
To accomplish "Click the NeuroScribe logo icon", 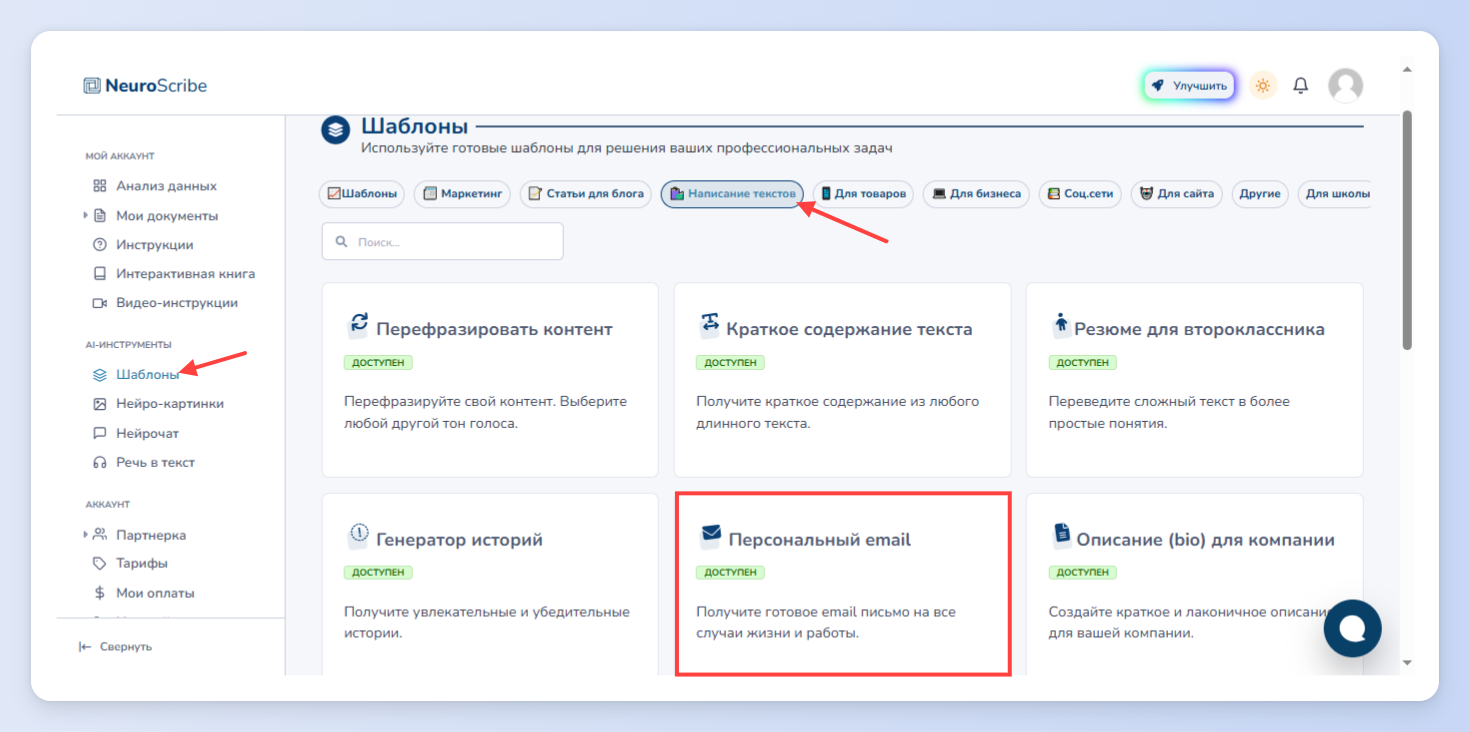I will coord(92,86).
